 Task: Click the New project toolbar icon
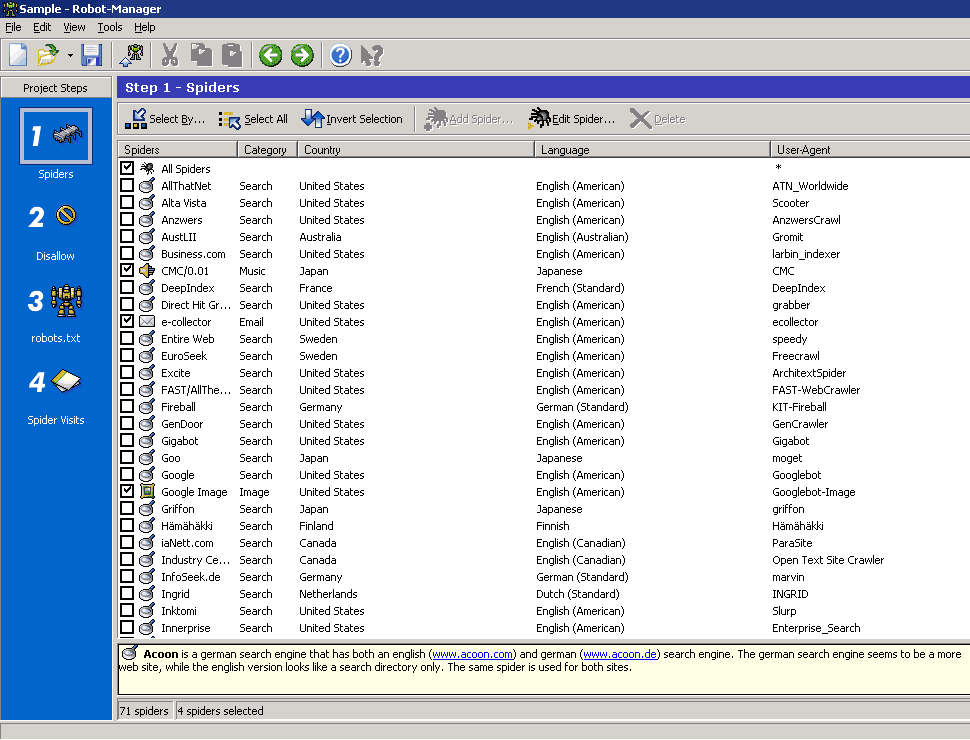(18, 56)
